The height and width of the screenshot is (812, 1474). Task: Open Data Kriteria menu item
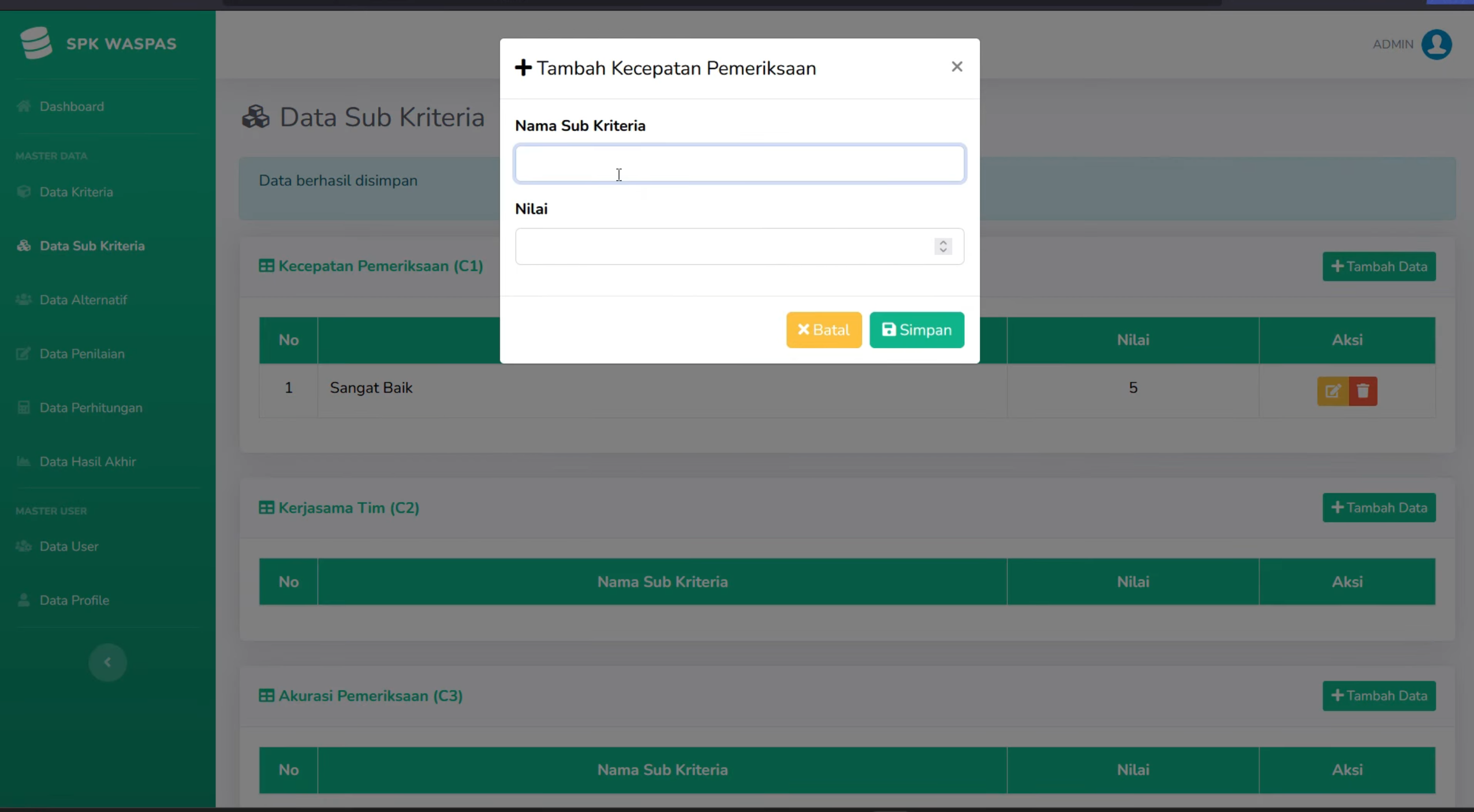(76, 192)
